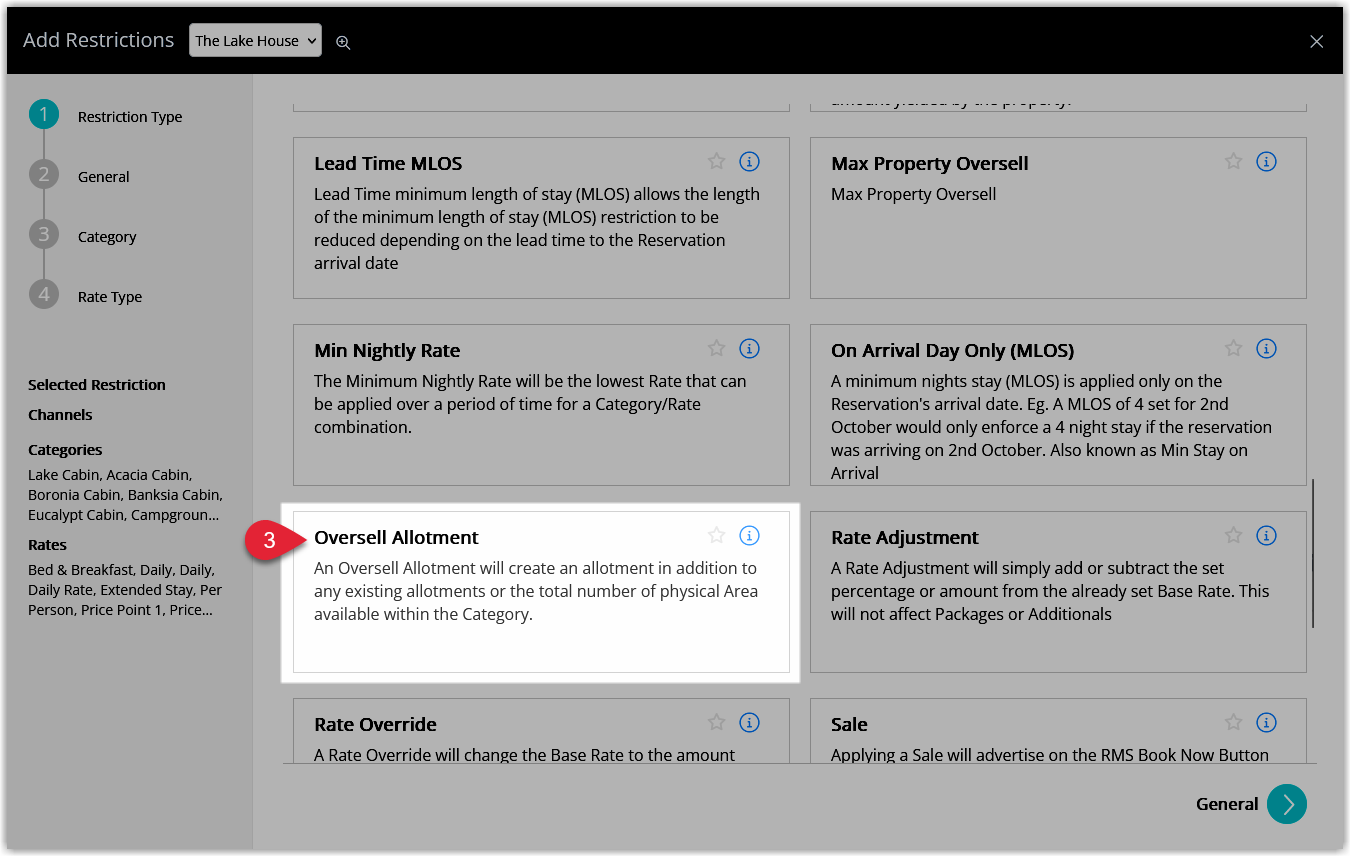The image size is (1351, 857).
Task: Show info for Min Nightly Rate
Action: (x=749, y=348)
